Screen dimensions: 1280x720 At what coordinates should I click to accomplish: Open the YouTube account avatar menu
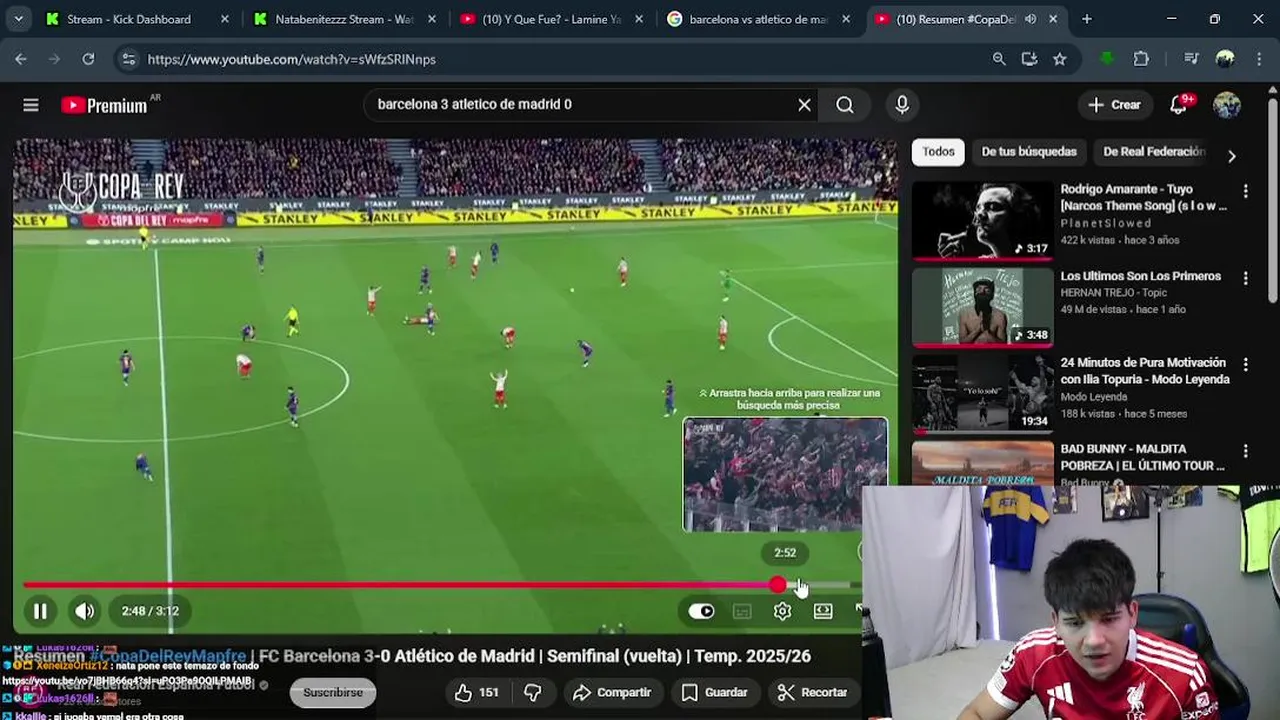coord(1227,105)
